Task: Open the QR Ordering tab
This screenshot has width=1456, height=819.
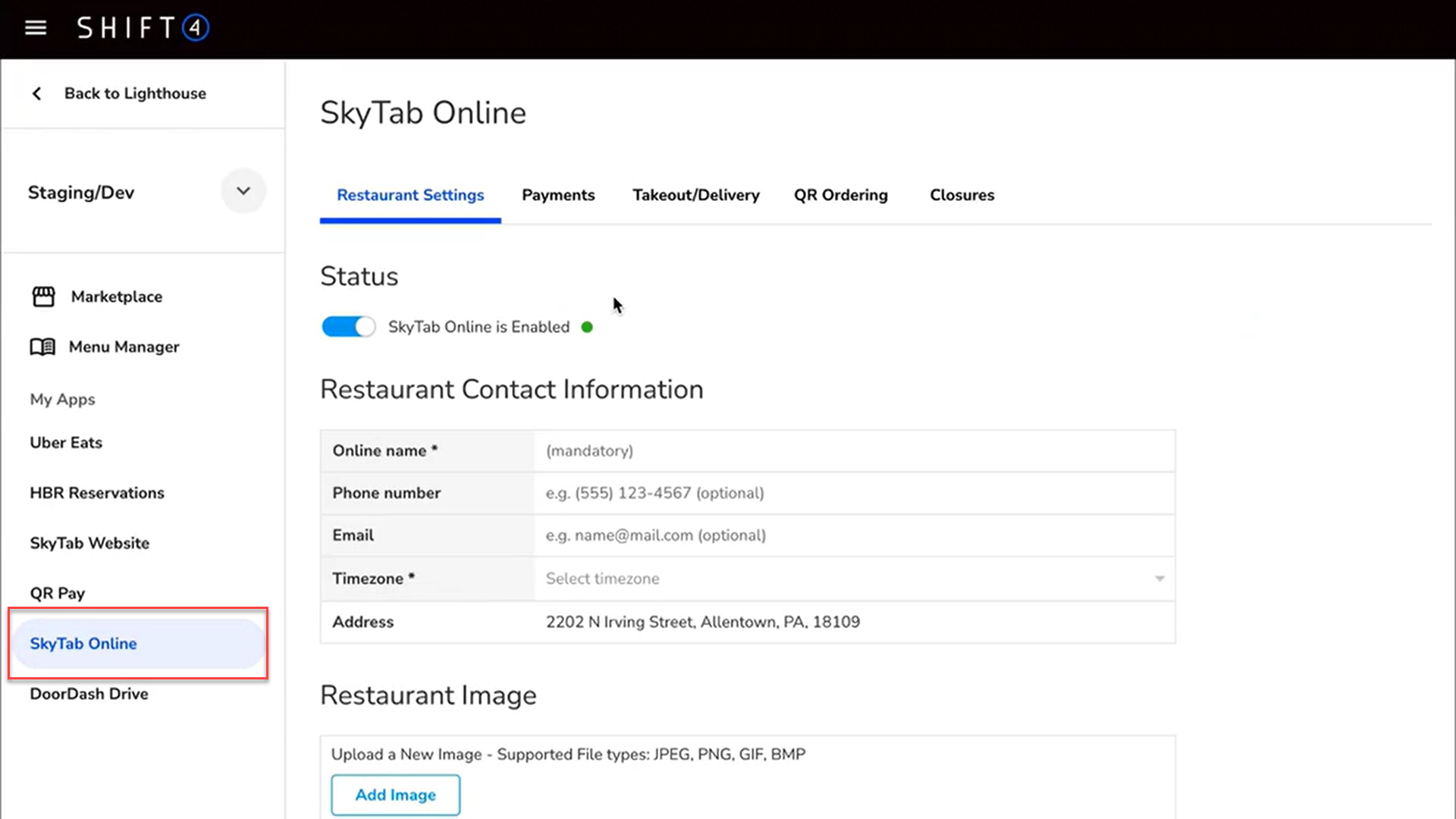Action: click(840, 195)
